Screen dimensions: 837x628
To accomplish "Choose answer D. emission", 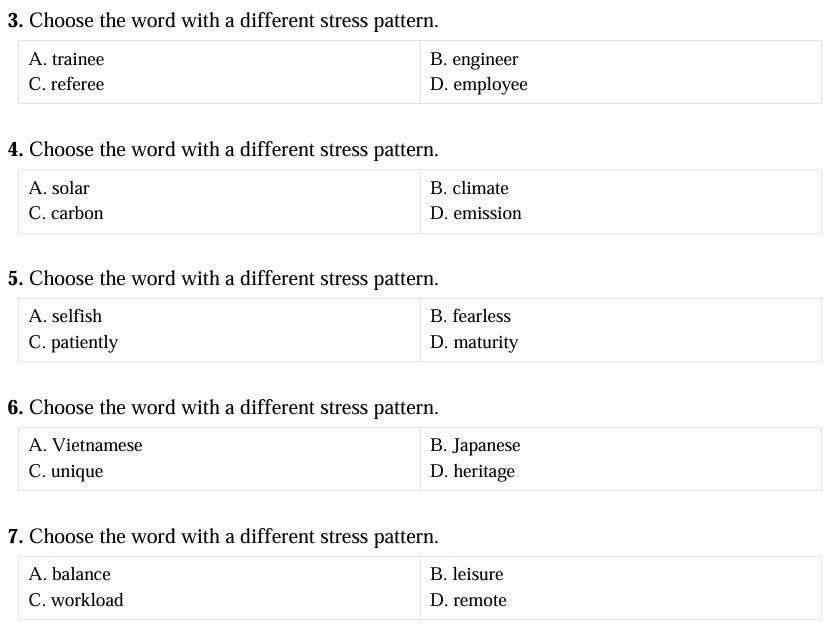I will [x=476, y=214].
